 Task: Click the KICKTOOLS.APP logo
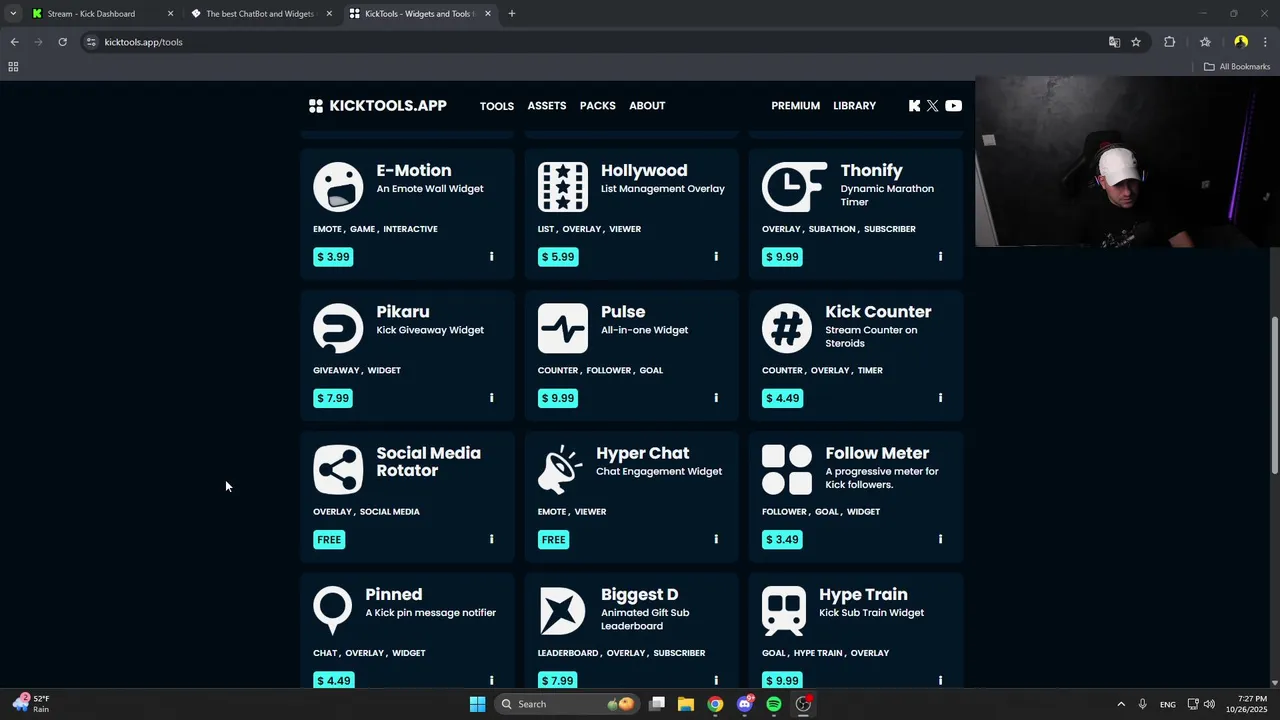pyautogui.click(x=378, y=106)
